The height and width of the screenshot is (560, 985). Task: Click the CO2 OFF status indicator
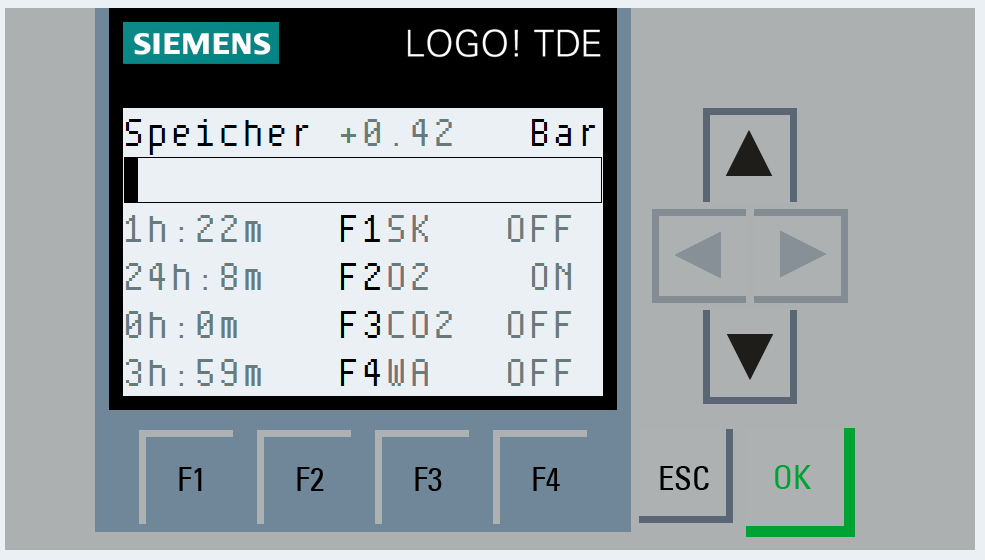tap(539, 326)
